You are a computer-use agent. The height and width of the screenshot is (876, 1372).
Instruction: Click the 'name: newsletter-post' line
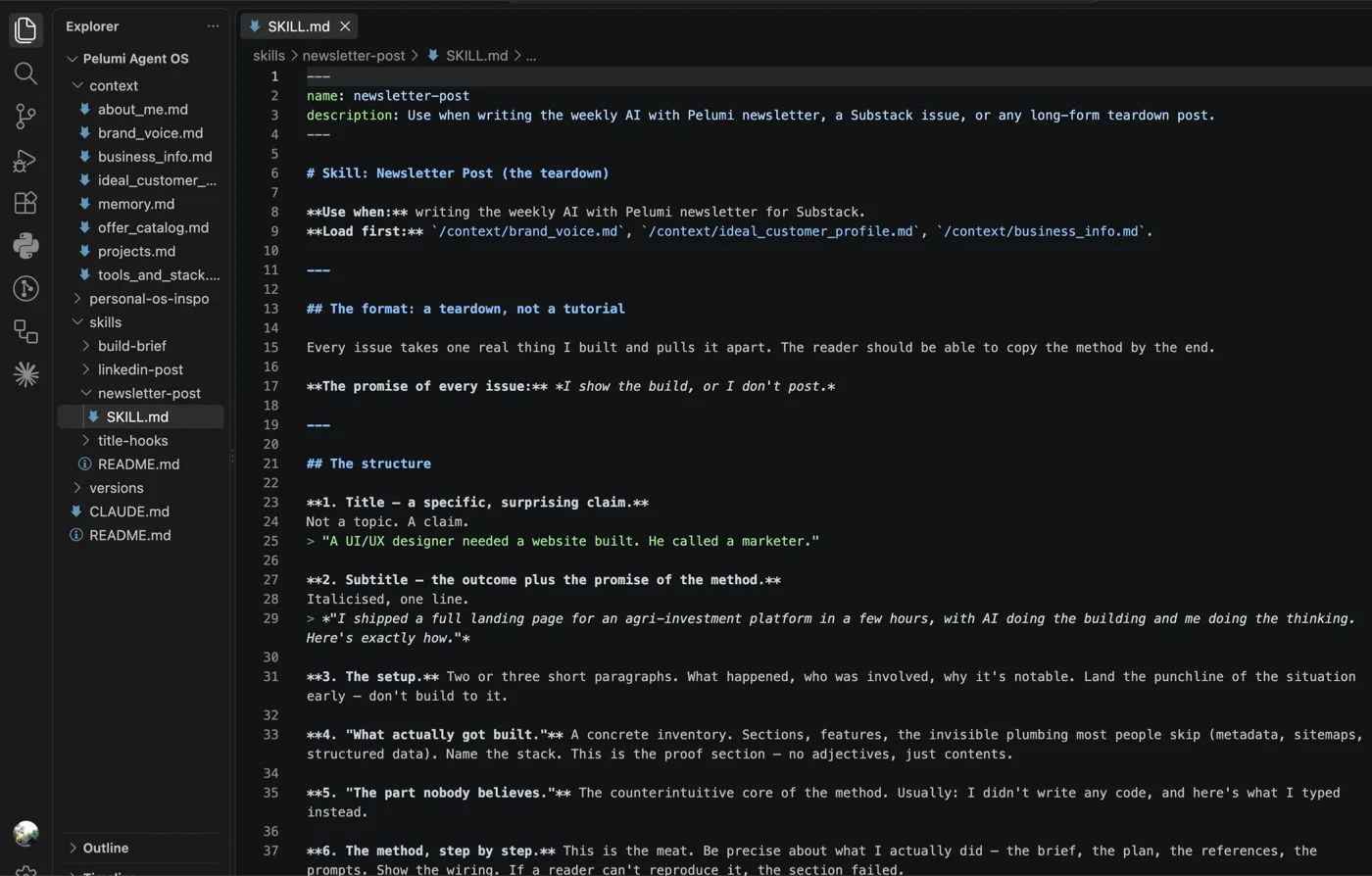click(388, 96)
